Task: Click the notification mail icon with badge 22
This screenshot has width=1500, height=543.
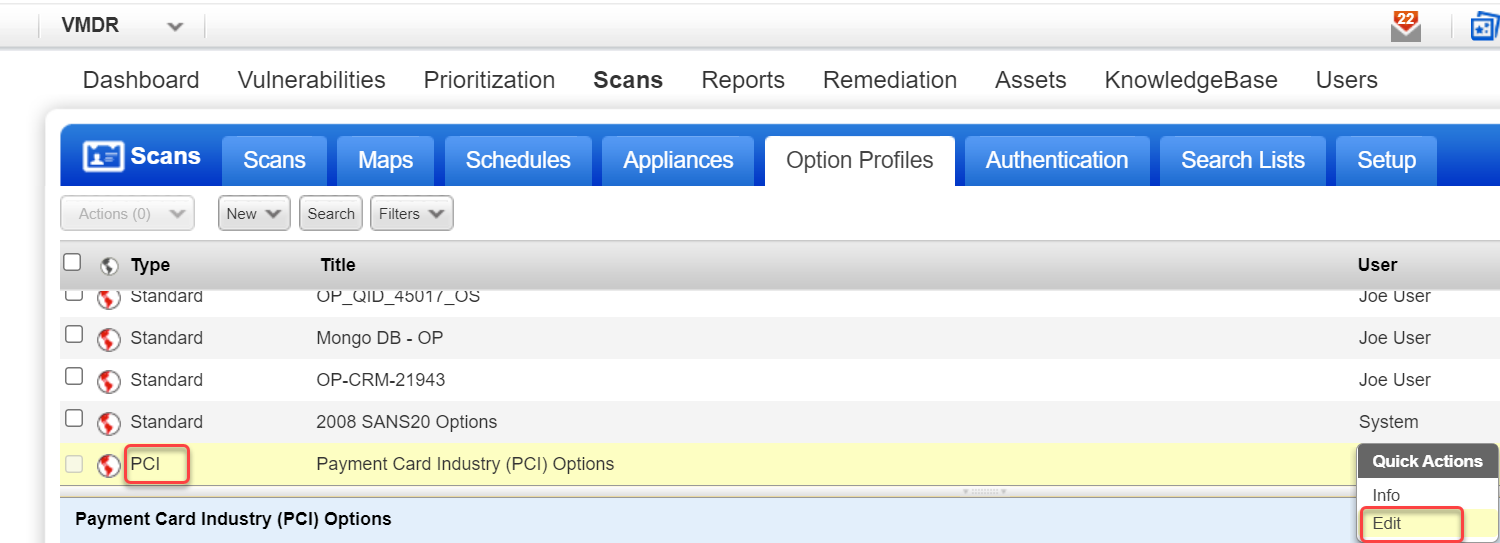Action: tap(1406, 26)
